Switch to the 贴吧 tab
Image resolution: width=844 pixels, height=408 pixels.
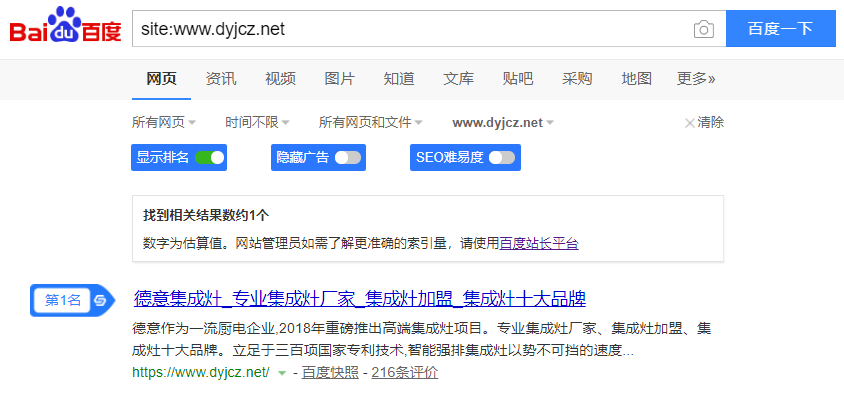point(518,79)
